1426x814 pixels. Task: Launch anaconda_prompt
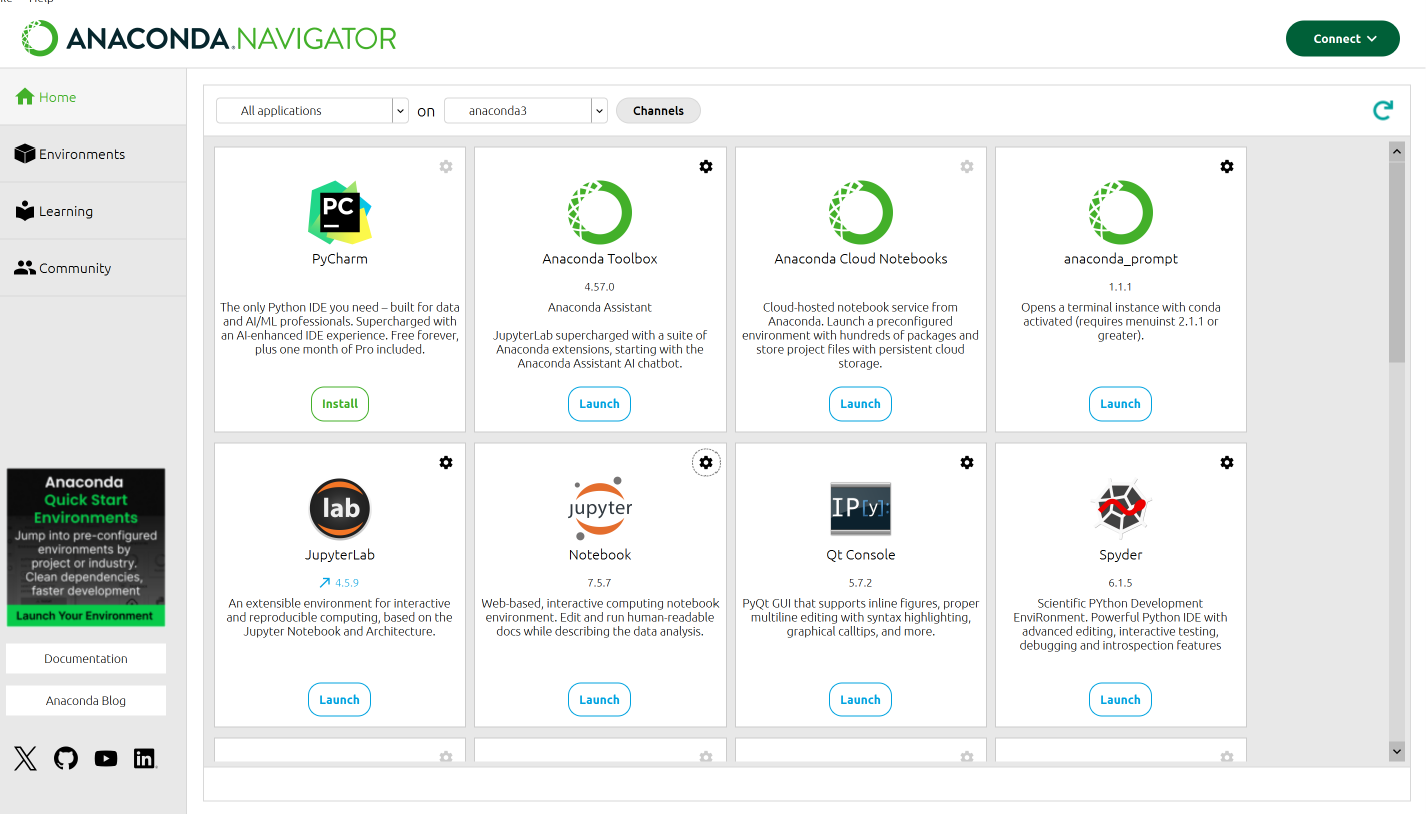(x=1120, y=404)
